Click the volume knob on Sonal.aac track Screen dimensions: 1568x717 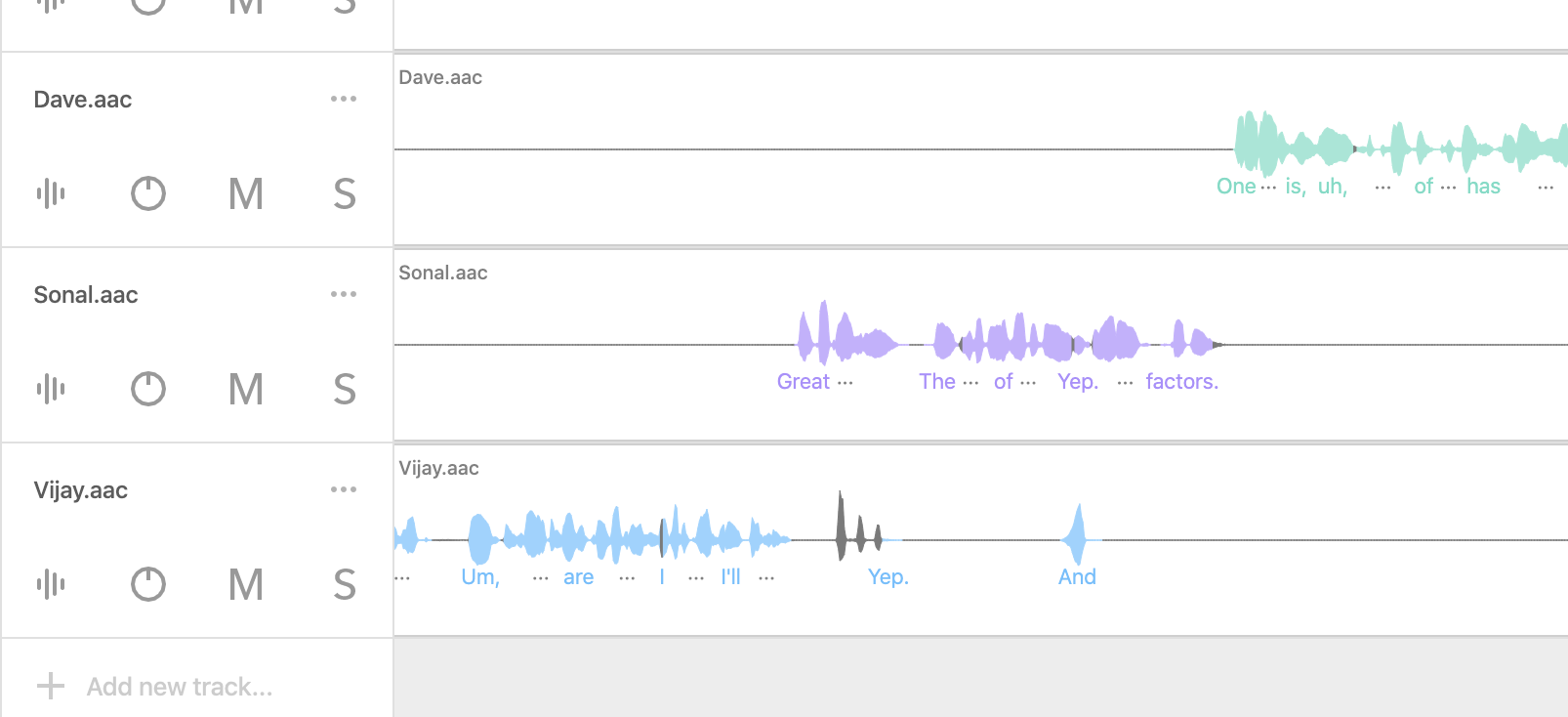pos(148,389)
